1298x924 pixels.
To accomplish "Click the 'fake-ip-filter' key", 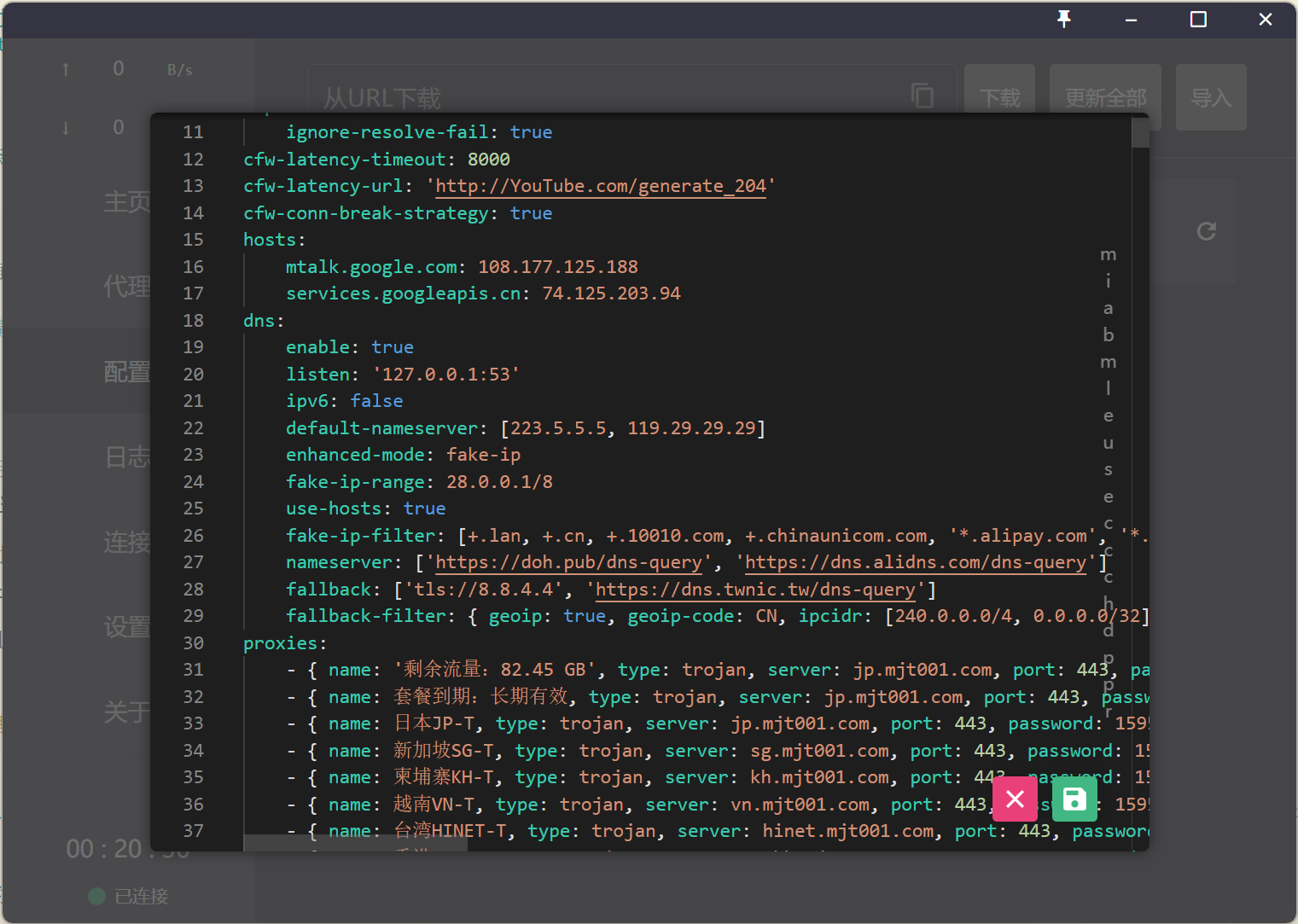I will click(361, 536).
